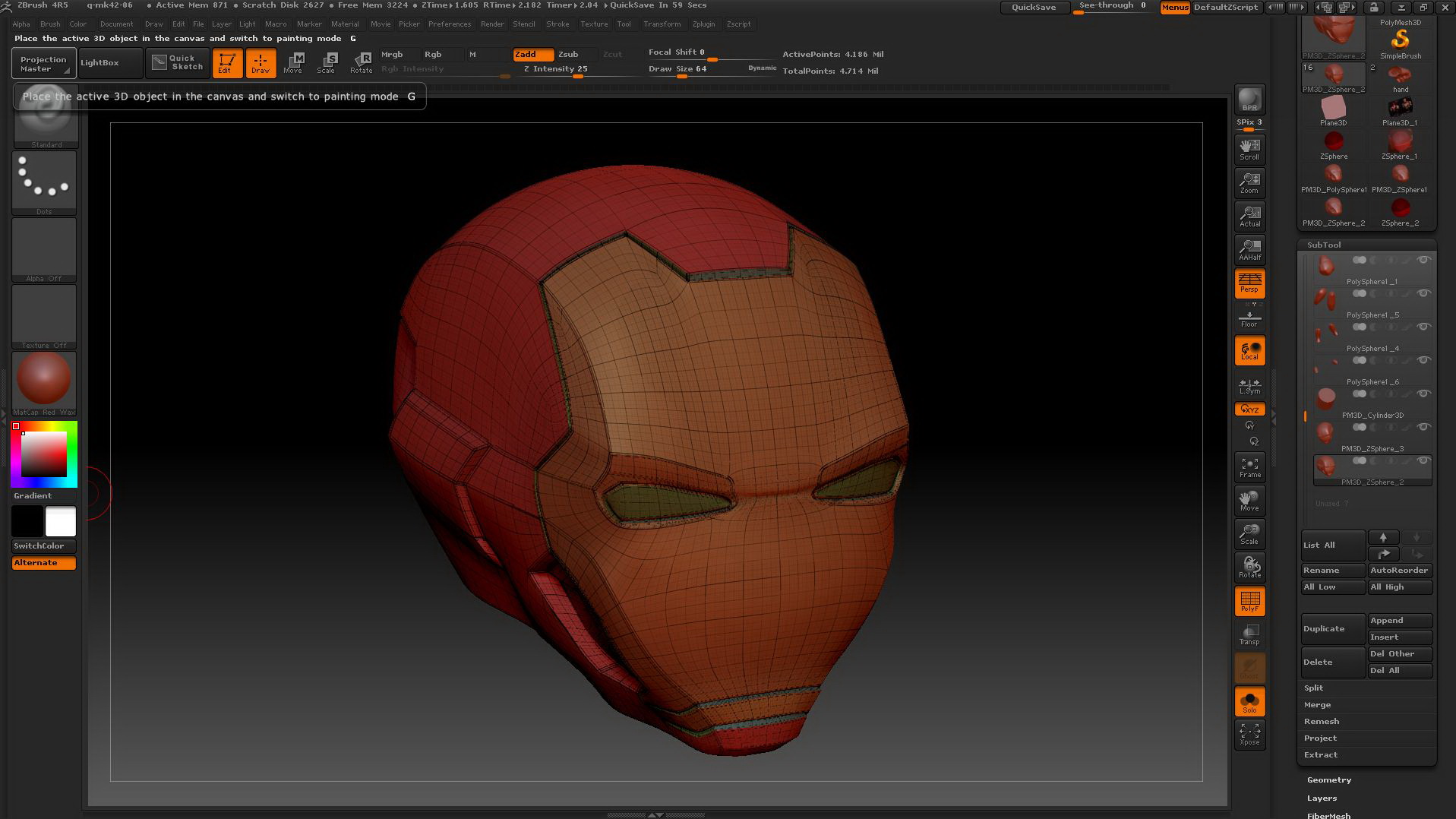The height and width of the screenshot is (819, 1456).
Task: Open the Preferences menu
Action: (450, 24)
